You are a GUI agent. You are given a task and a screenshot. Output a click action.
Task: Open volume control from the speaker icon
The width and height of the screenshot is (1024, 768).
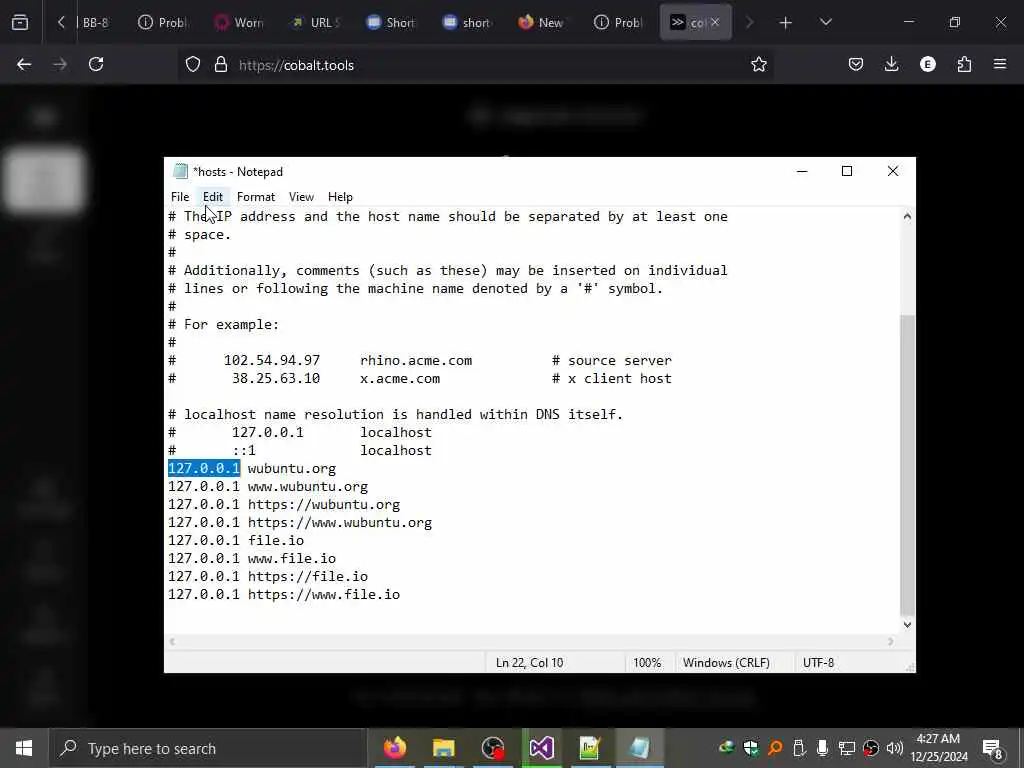[x=895, y=748]
